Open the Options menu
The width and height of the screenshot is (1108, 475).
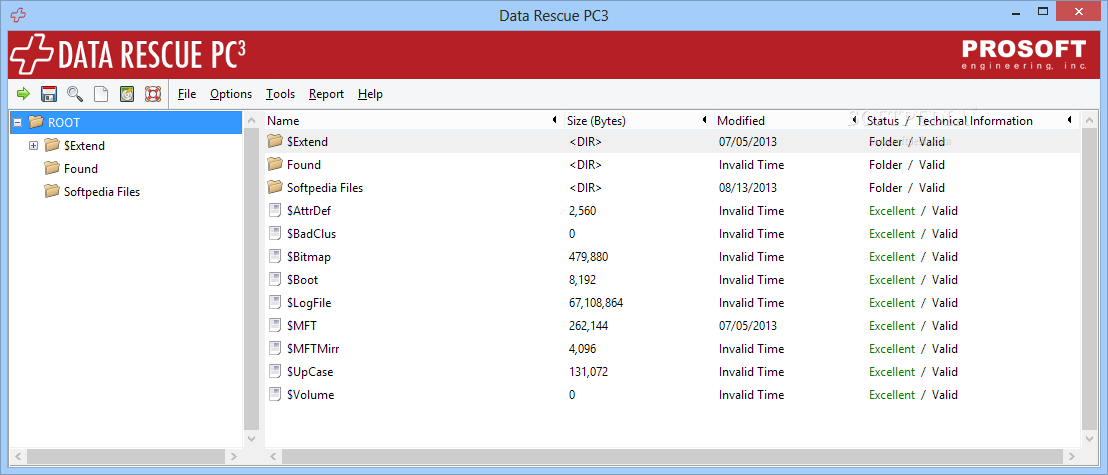pyautogui.click(x=231, y=94)
